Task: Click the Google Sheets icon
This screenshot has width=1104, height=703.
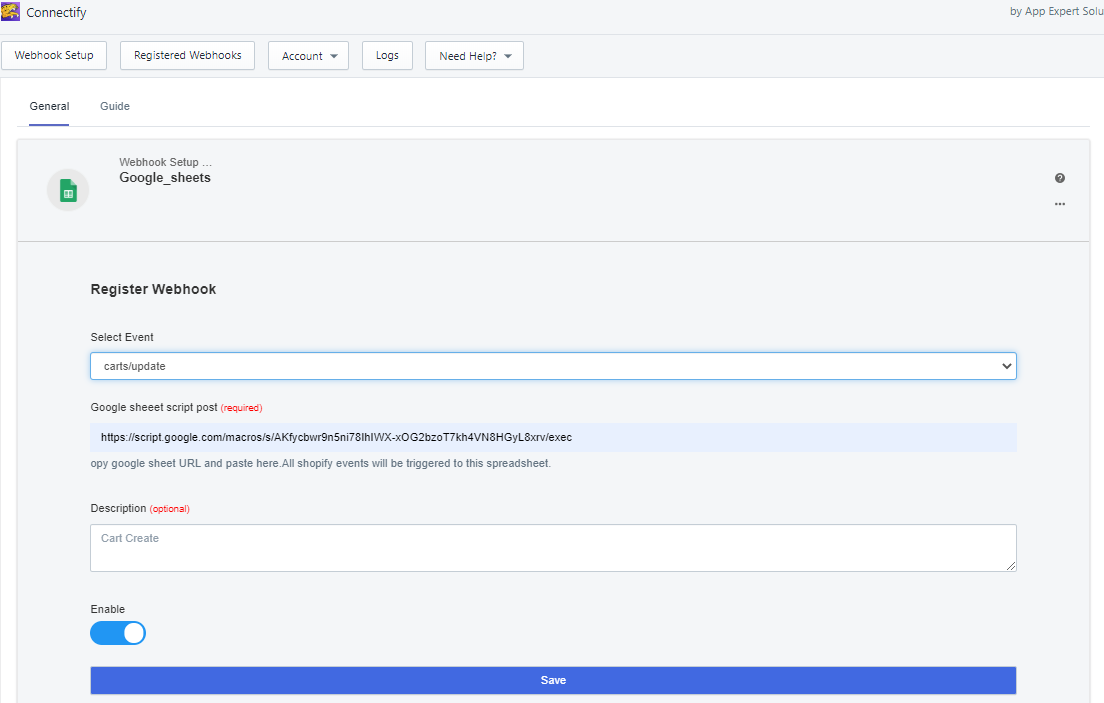Action: [x=68, y=190]
